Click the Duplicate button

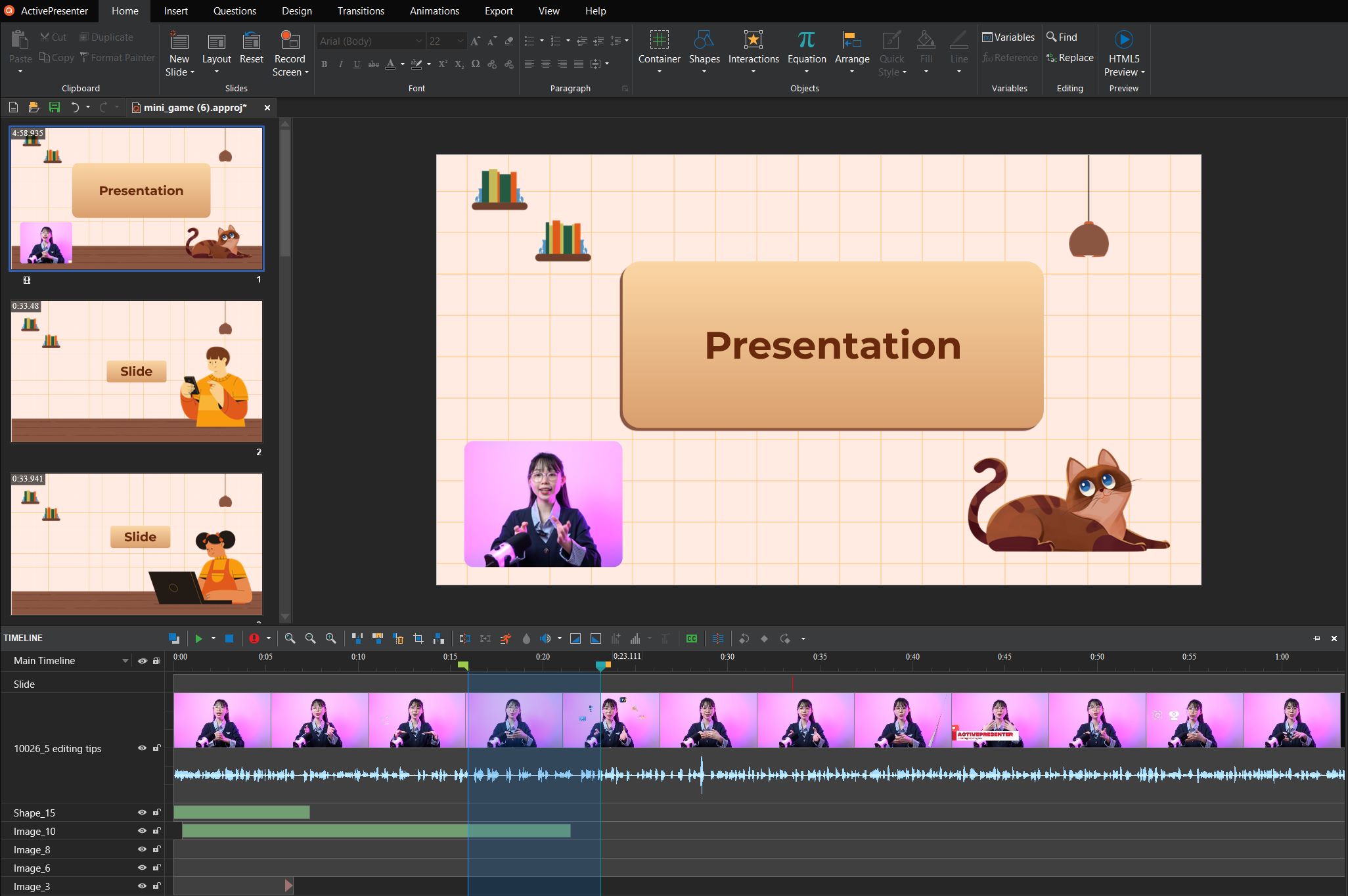pos(106,37)
